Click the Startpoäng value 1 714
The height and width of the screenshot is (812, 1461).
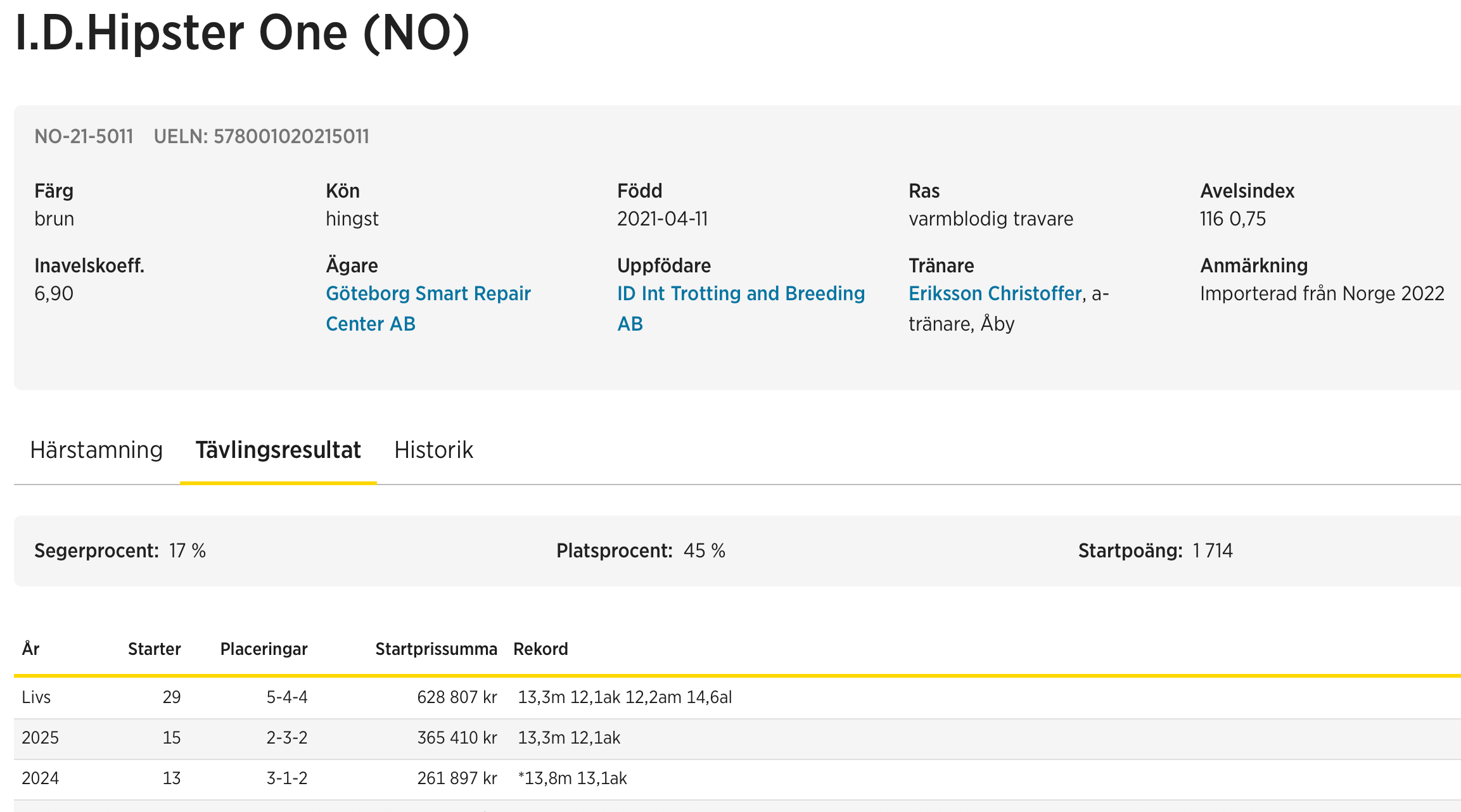coord(1212,551)
